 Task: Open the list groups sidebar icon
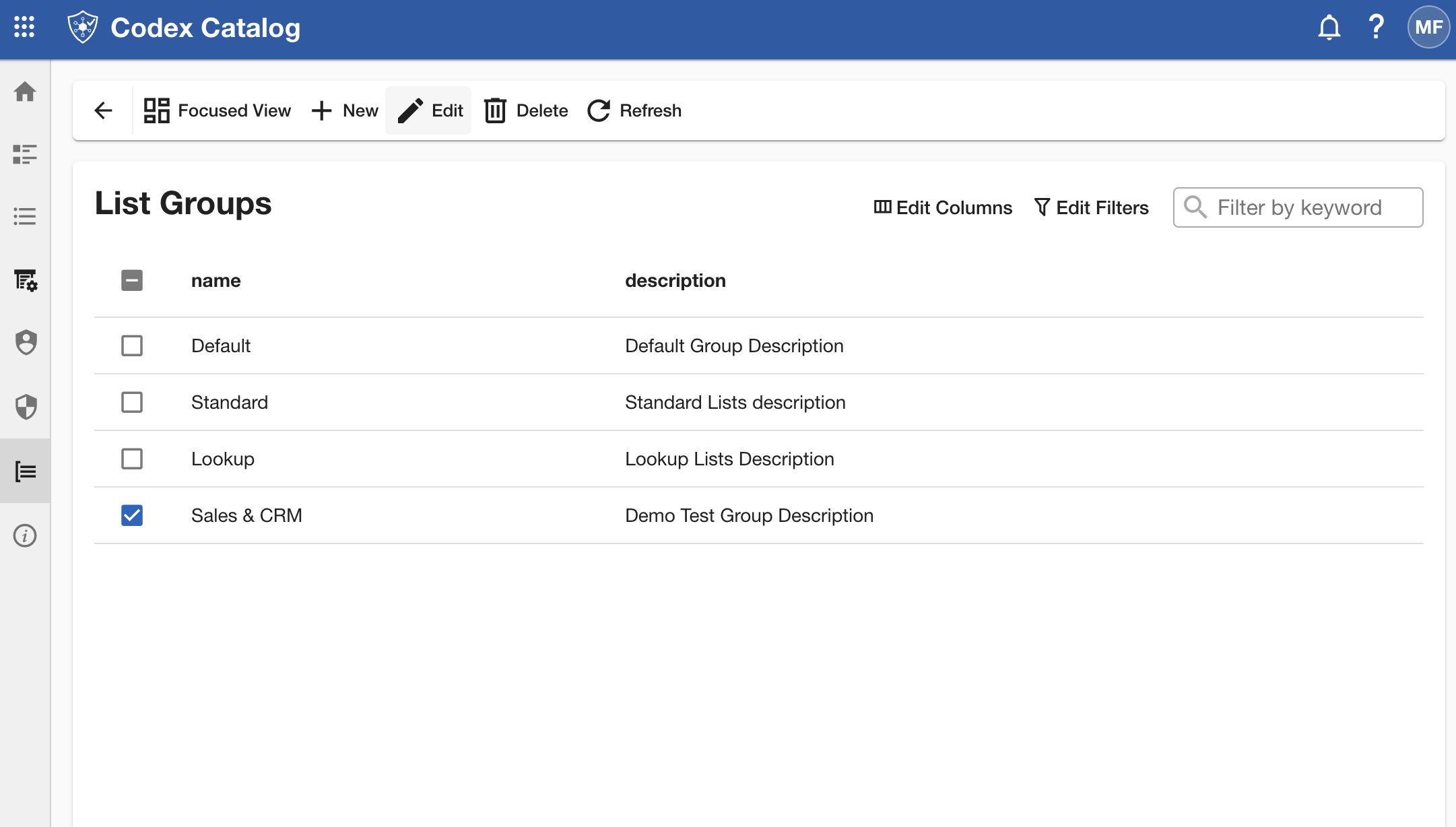[26, 471]
